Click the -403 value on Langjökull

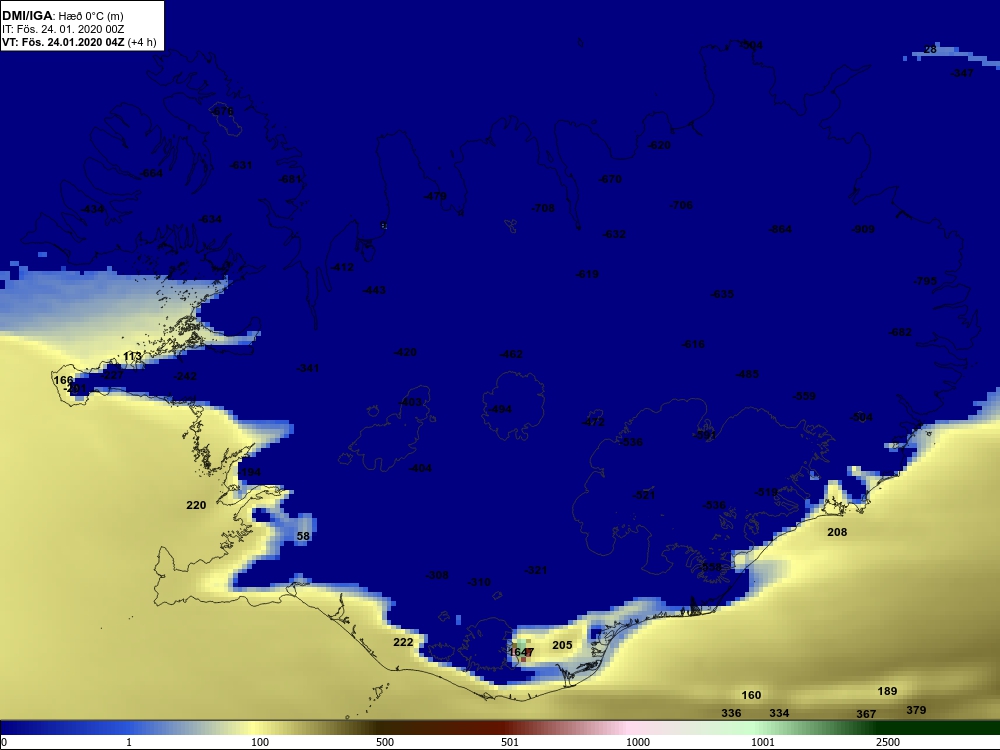(x=411, y=402)
